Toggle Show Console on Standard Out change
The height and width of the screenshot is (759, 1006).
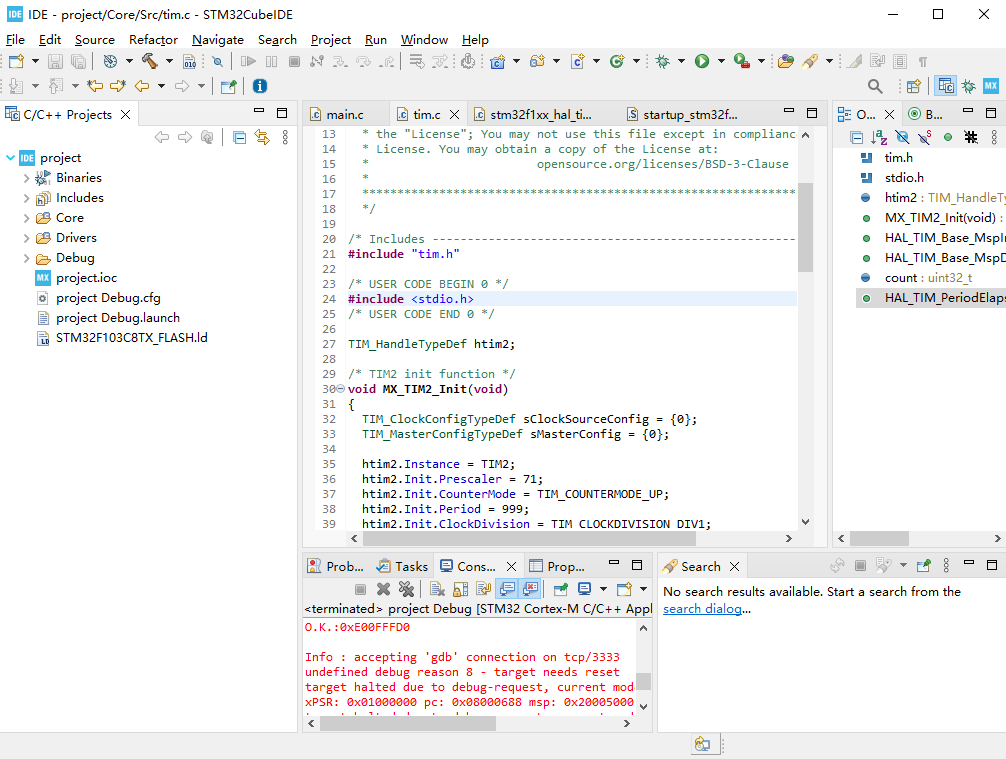507,589
